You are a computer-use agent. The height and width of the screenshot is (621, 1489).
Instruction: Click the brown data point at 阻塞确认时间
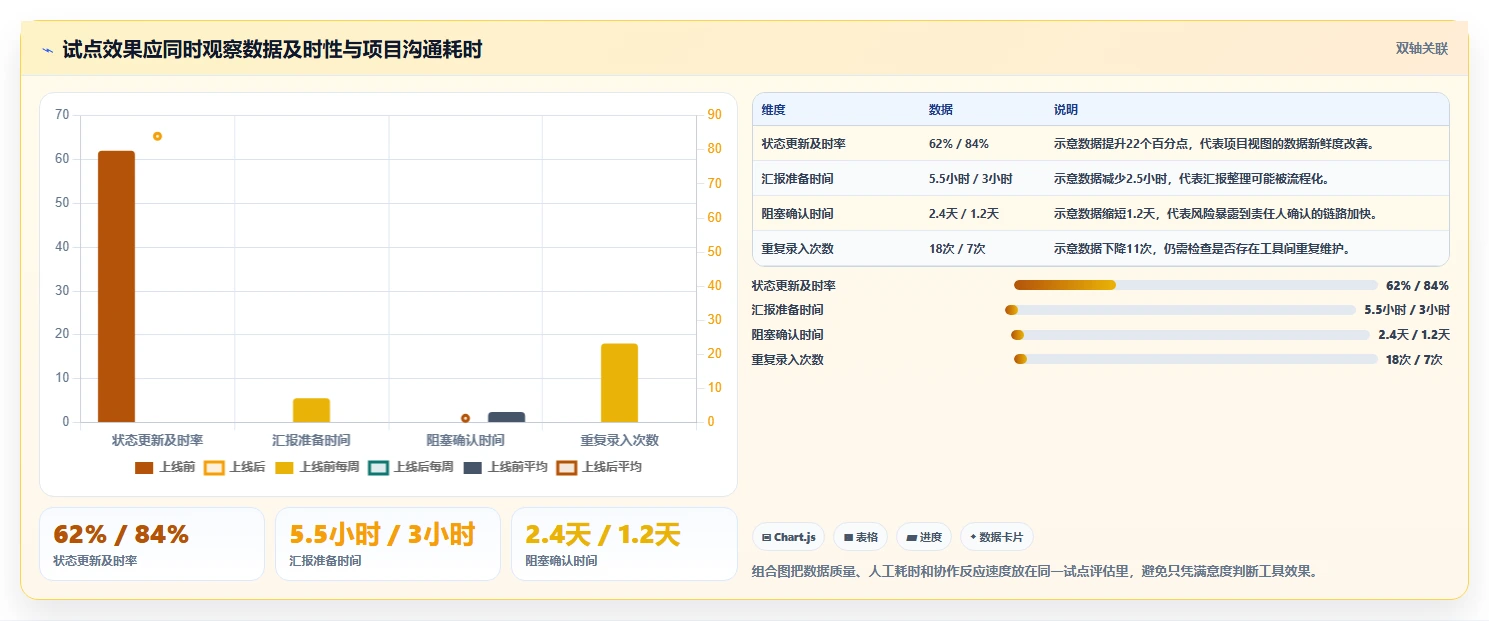[465, 418]
